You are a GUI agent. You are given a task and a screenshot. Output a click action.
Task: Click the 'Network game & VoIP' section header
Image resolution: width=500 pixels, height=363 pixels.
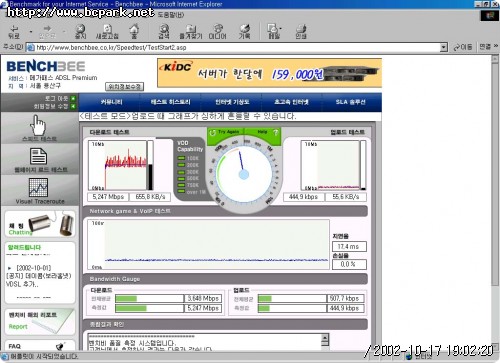pyautogui.click(x=225, y=211)
